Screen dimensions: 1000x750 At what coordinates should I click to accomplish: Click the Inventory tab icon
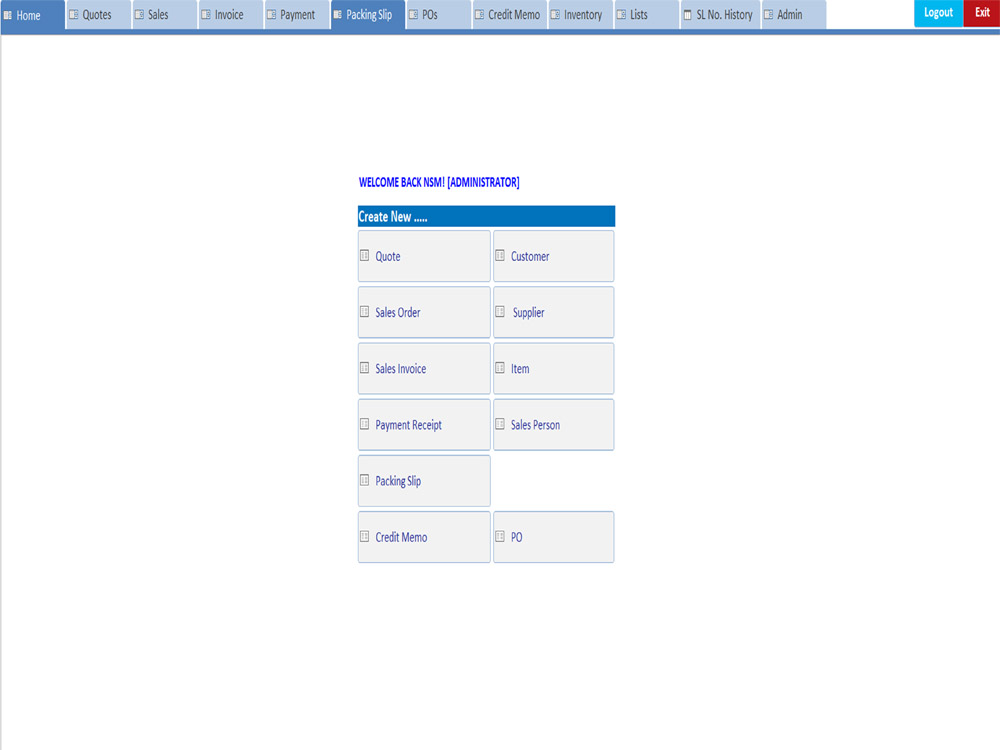(x=555, y=14)
